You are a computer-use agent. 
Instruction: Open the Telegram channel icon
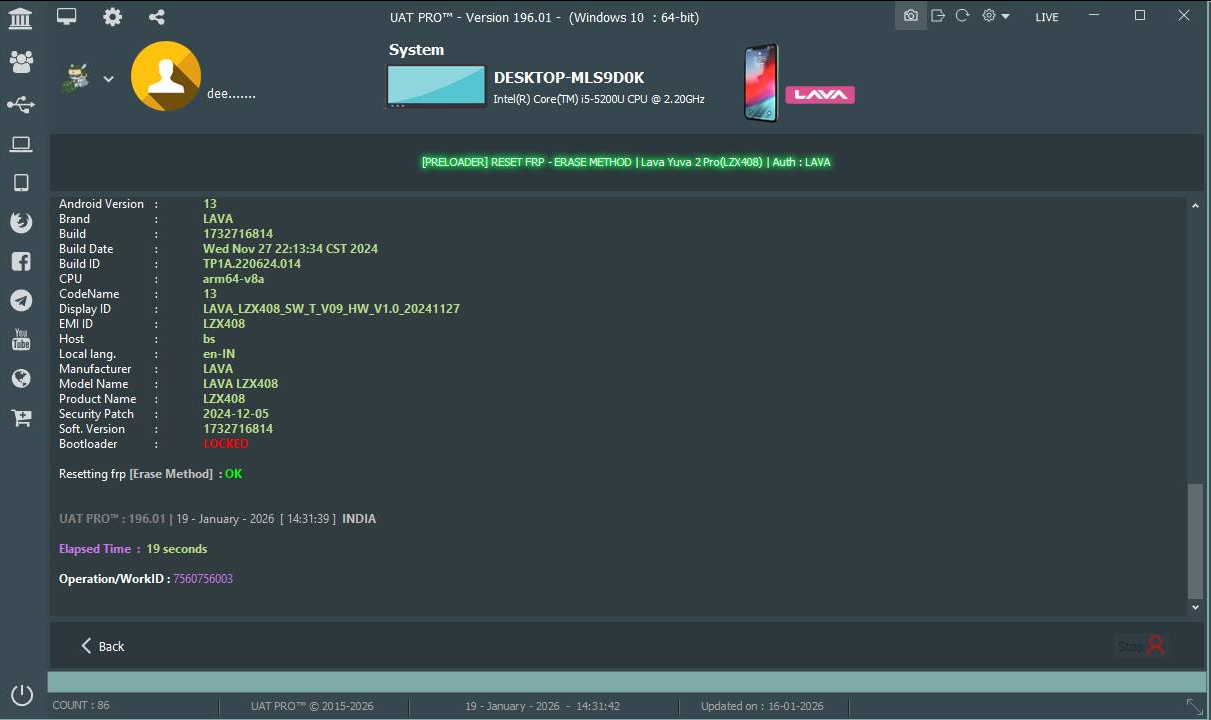21,300
